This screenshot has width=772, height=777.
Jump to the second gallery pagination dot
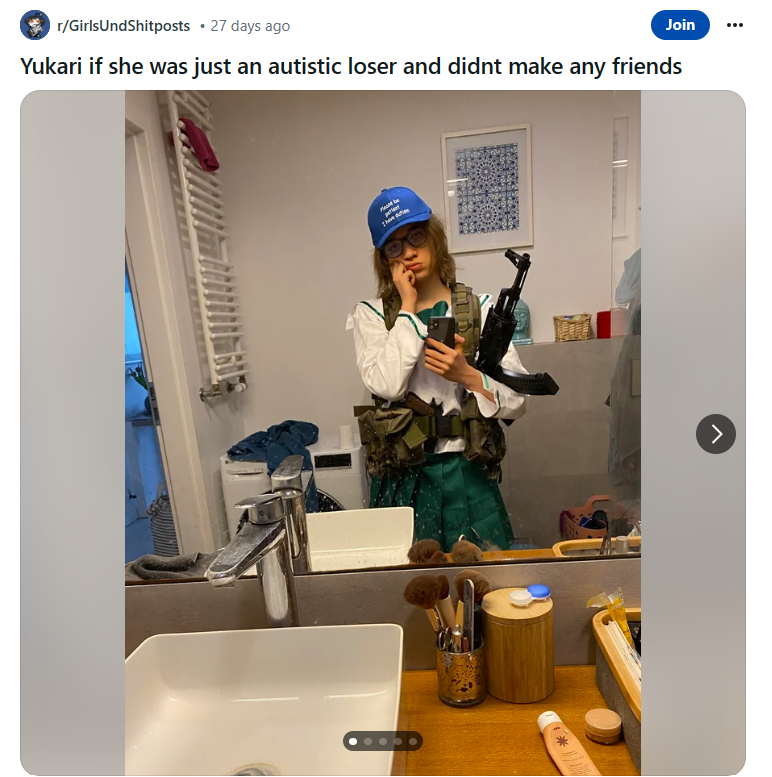tap(368, 741)
